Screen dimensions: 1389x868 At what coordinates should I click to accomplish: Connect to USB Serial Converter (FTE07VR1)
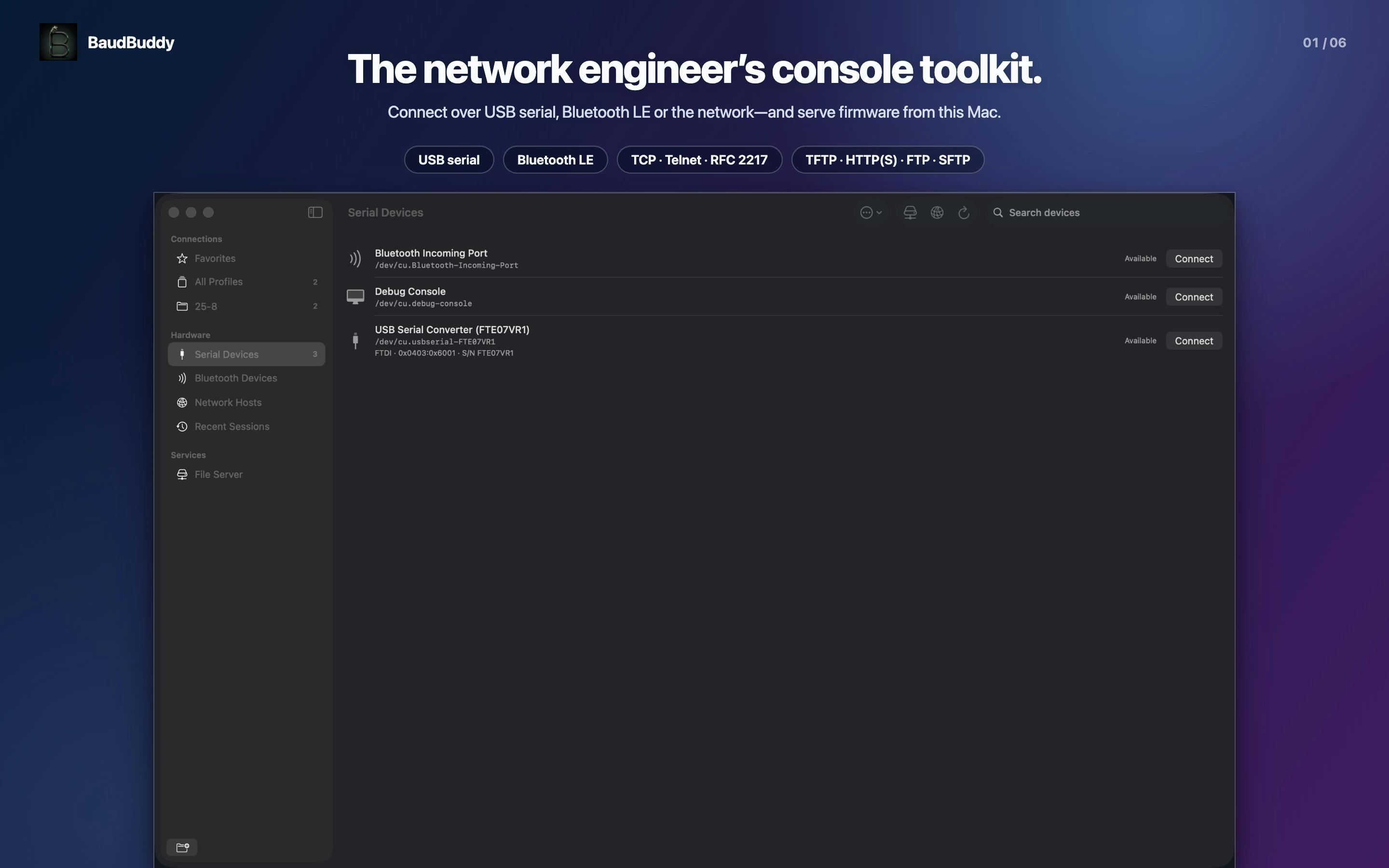1193,341
